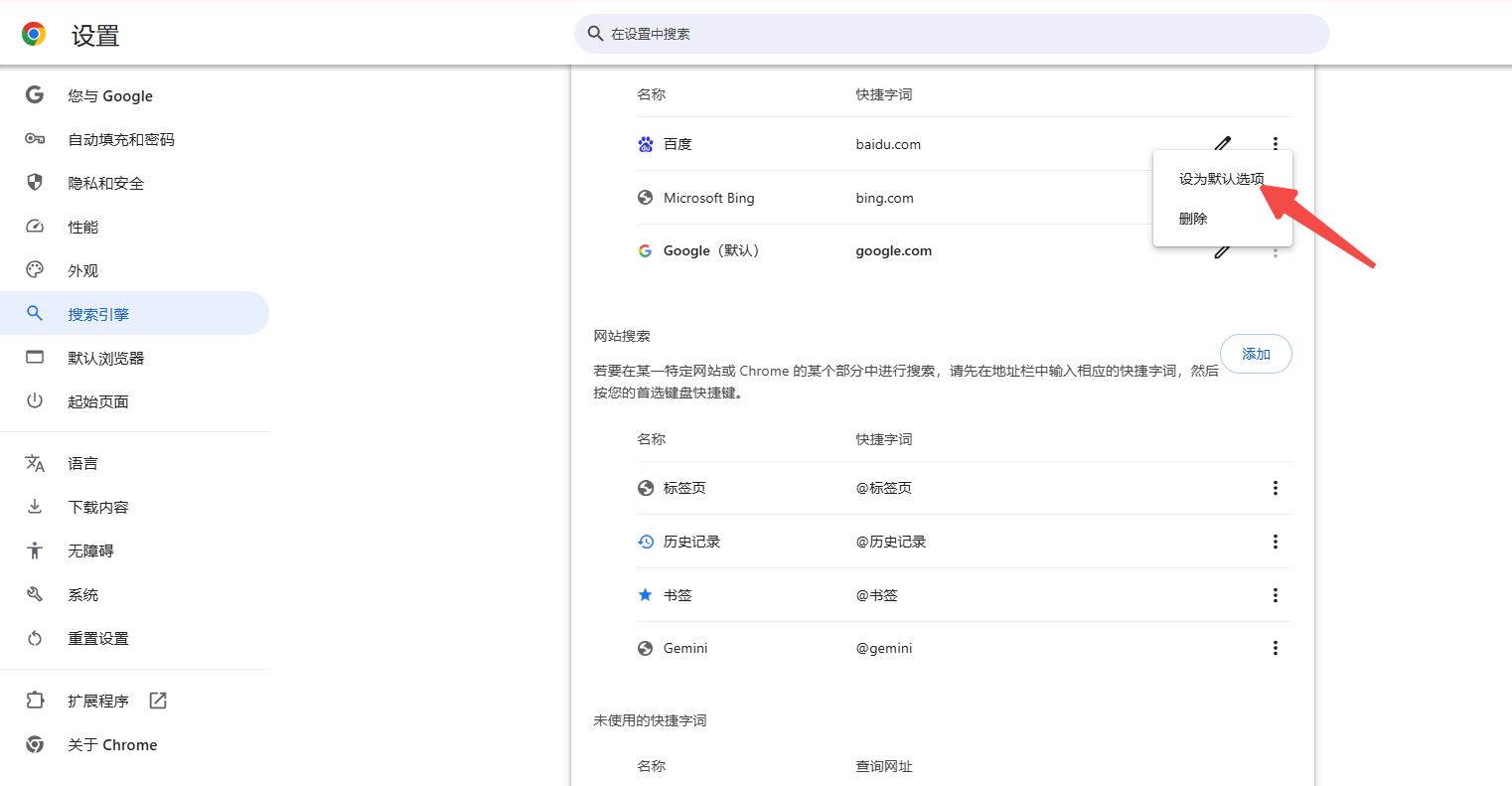Screen dimensions: 1512x786
Task: Click the shield icon for privacy and security
Action: (35, 183)
